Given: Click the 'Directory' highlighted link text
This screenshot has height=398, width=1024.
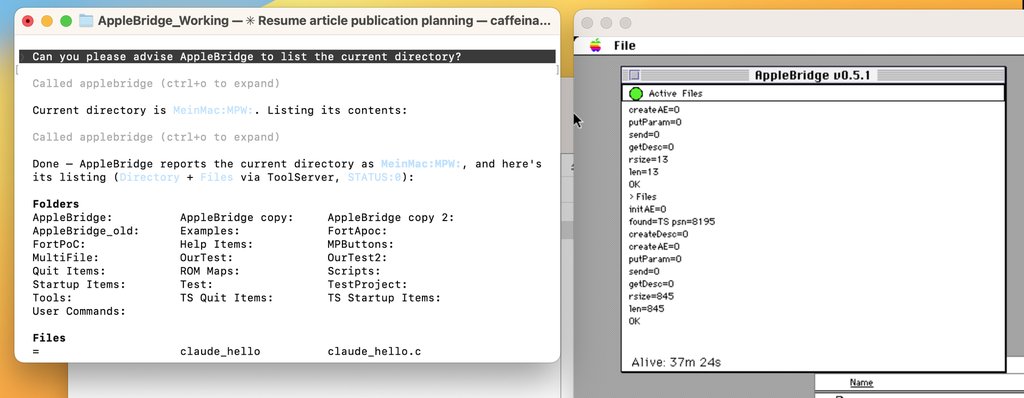Looking at the screenshot, I should (x=150, y=177).
